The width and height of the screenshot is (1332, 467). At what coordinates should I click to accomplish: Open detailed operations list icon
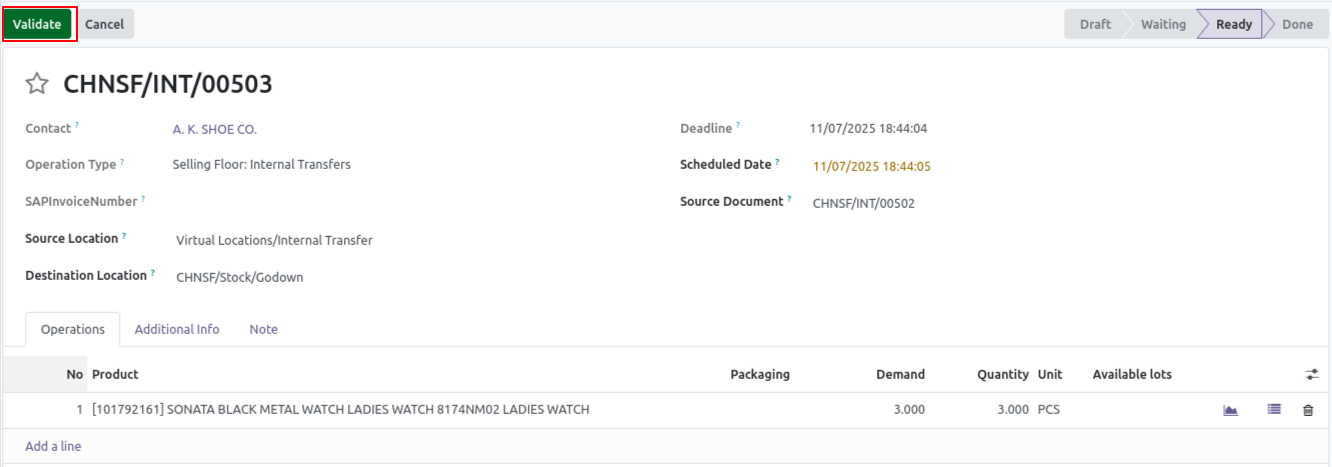1274,409
